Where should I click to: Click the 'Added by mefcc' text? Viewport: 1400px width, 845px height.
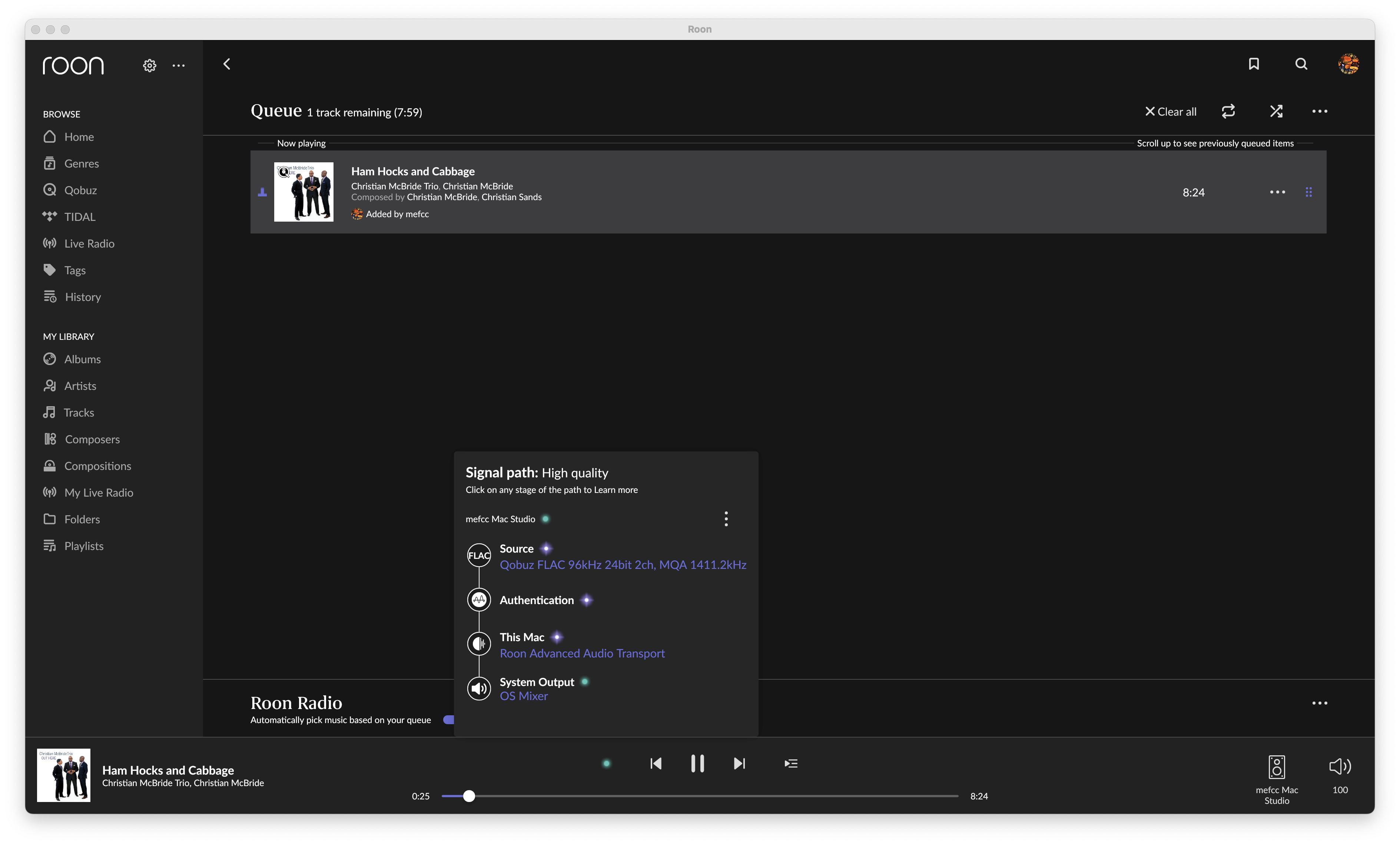coord(397,214)
